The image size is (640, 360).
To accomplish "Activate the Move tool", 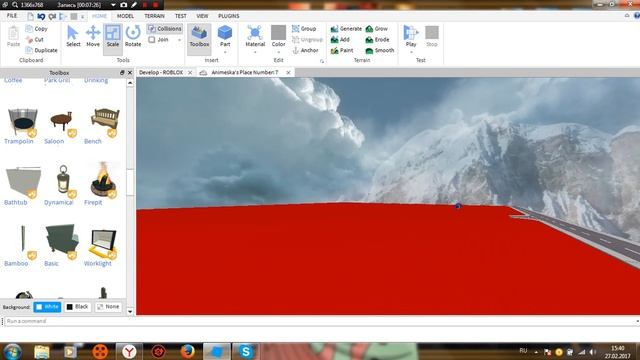I will [93, 36].
